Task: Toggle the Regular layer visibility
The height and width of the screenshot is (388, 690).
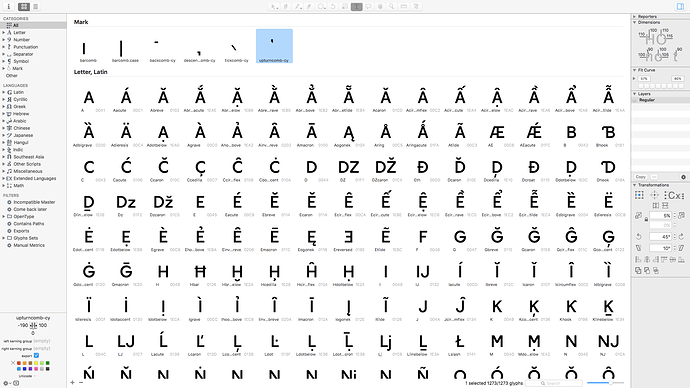Action: click(635, 100)
